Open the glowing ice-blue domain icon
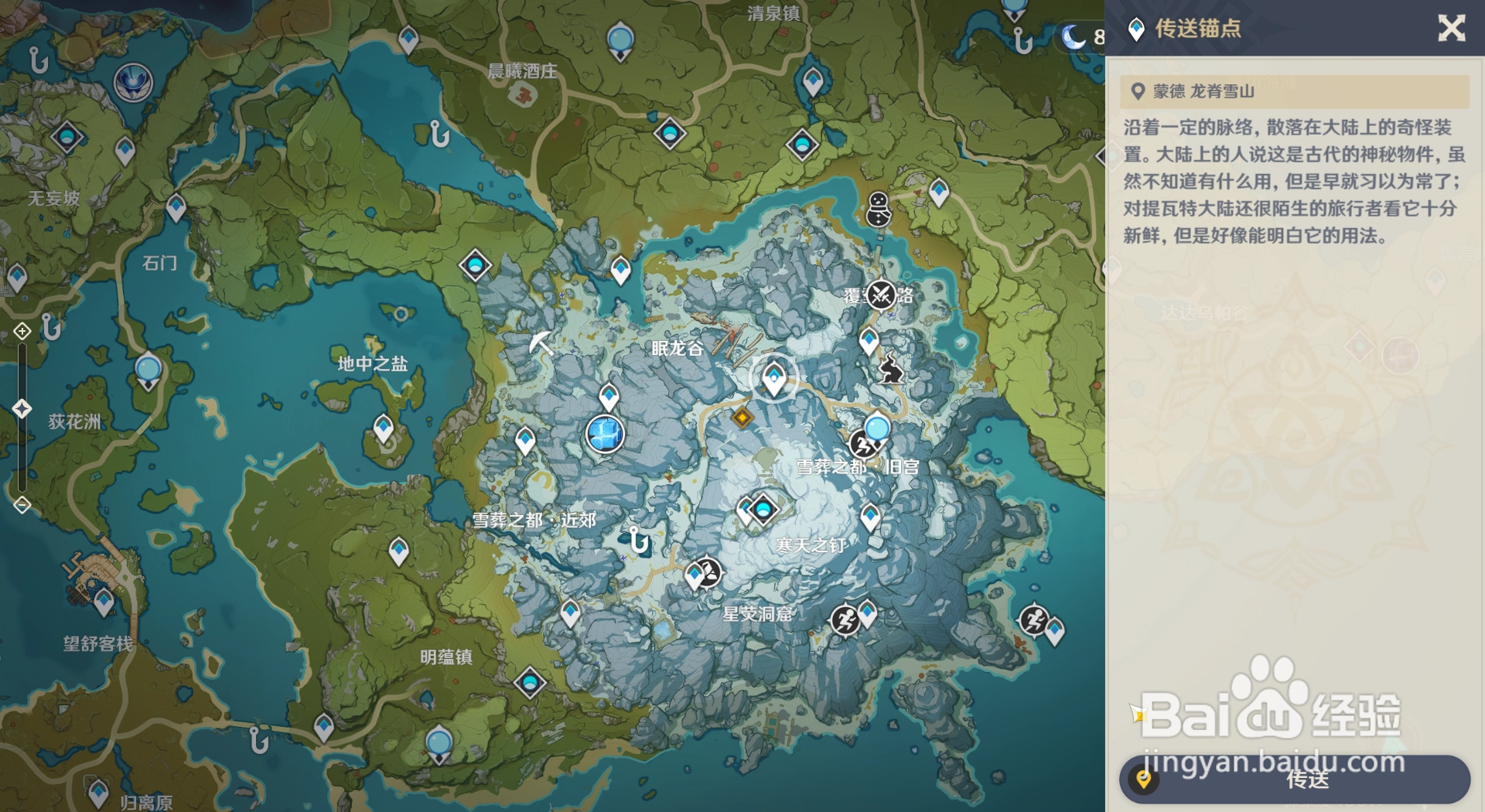The image size is (1485, 812). (605, 433)
